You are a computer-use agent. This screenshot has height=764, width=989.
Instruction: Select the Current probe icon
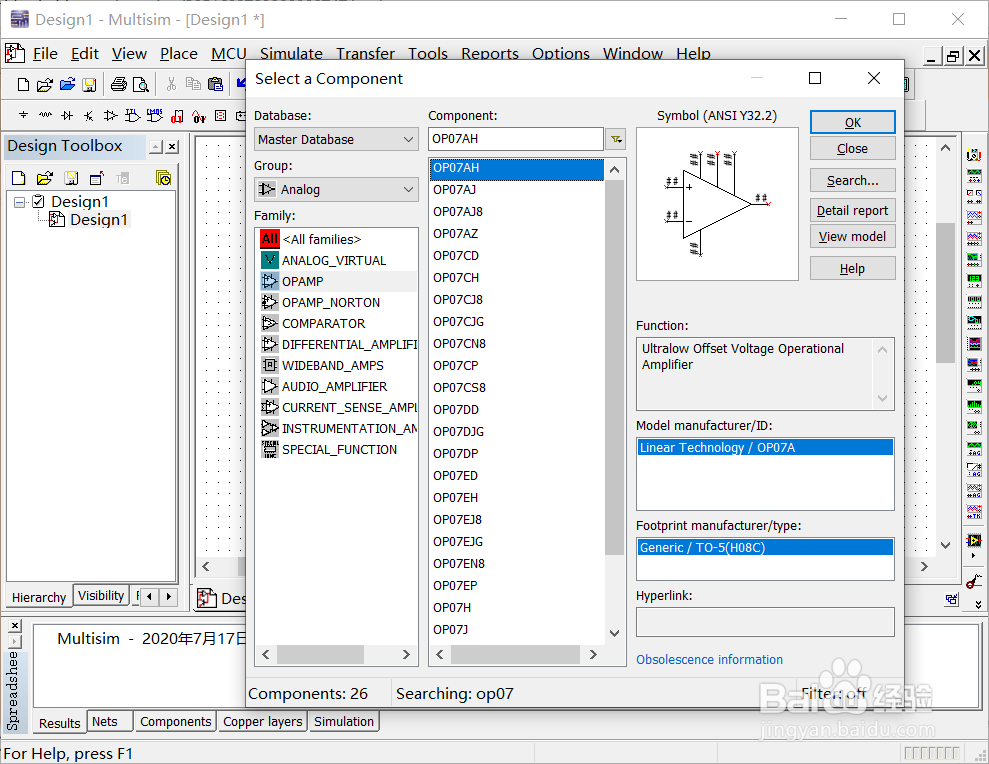(x=974, y=581)
